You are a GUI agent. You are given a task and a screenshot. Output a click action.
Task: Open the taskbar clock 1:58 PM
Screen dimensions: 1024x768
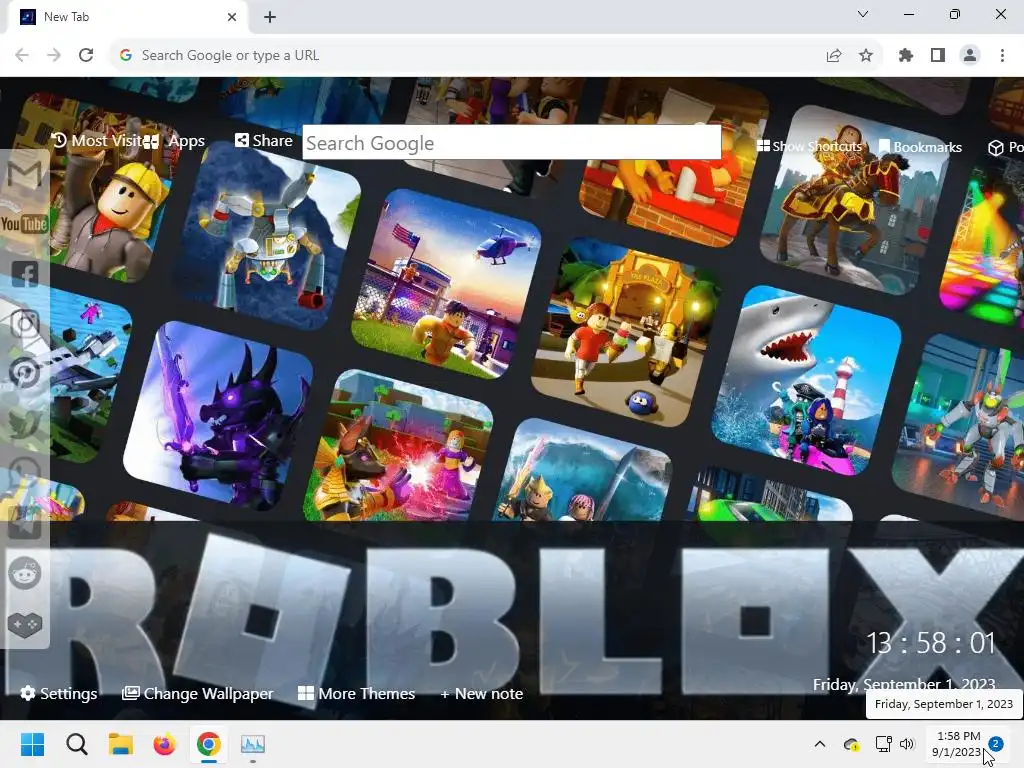click(957, 744)
